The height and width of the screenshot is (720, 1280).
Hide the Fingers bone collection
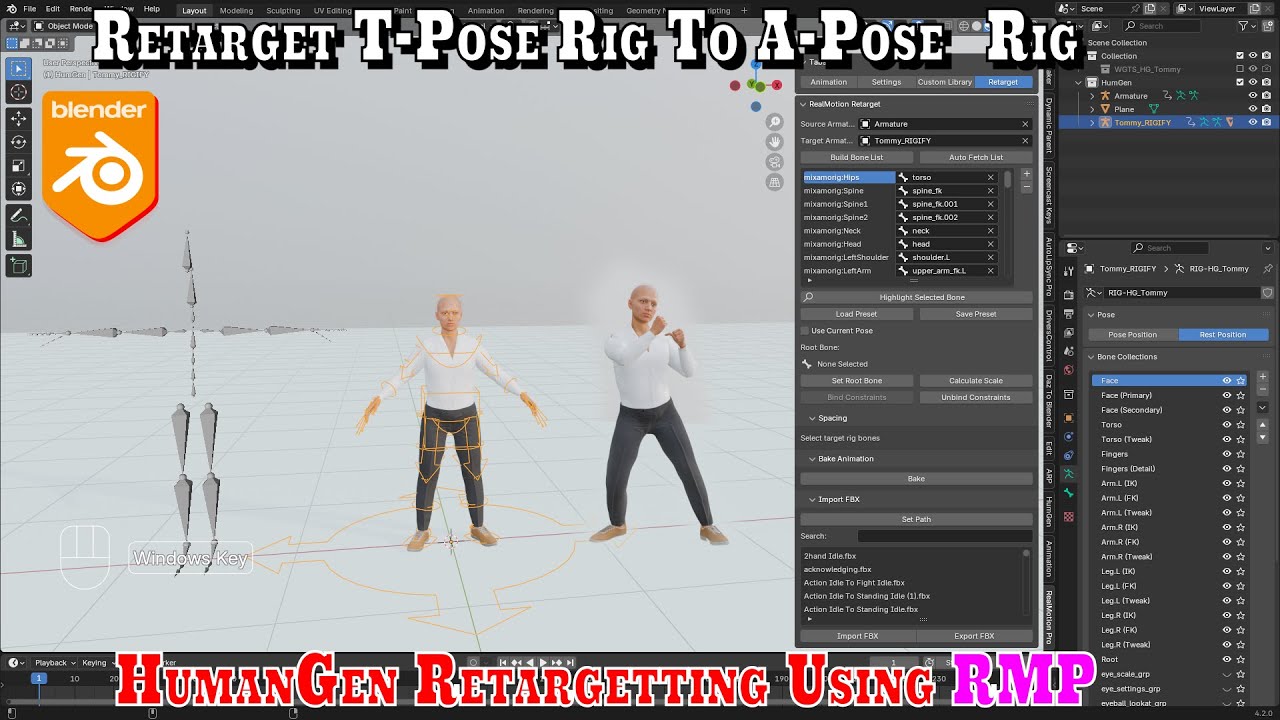[1227, 454]
